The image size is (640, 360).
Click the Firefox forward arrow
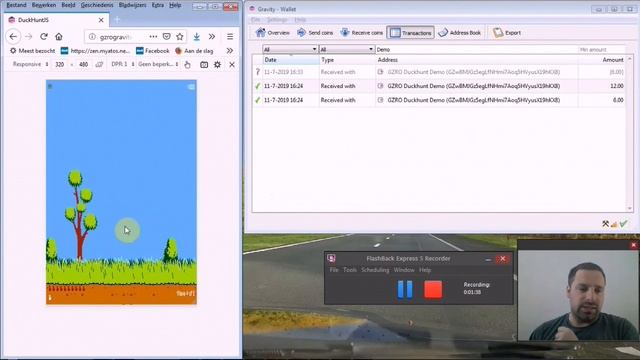coord(28,37)
